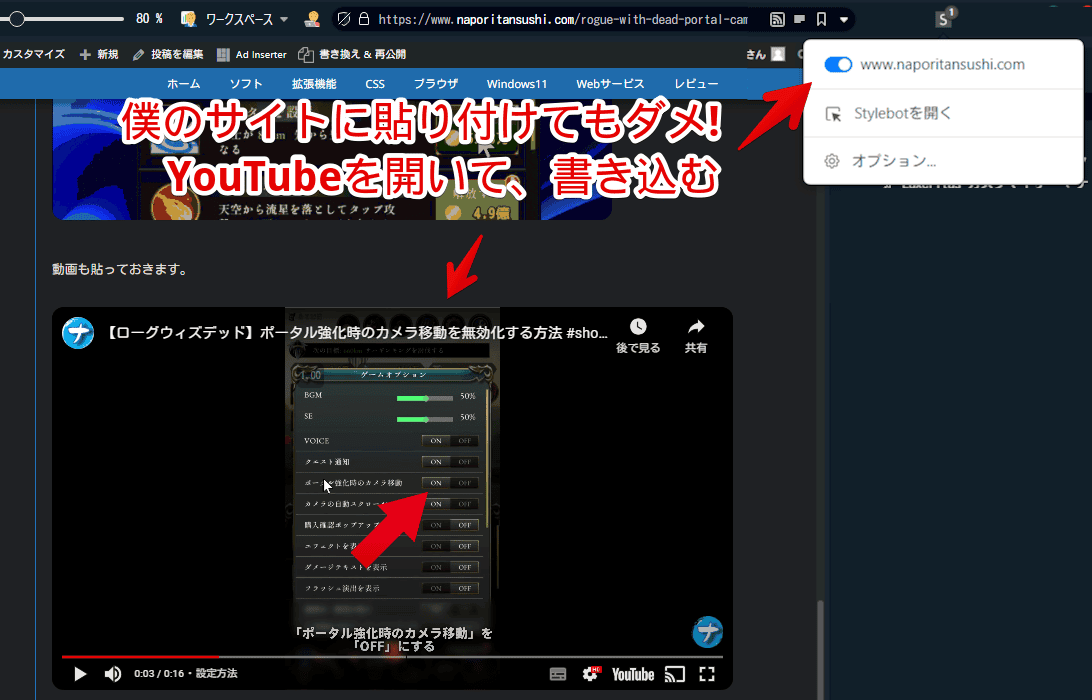
Task: Click the channel watermark logo on video
Action: 708,632
